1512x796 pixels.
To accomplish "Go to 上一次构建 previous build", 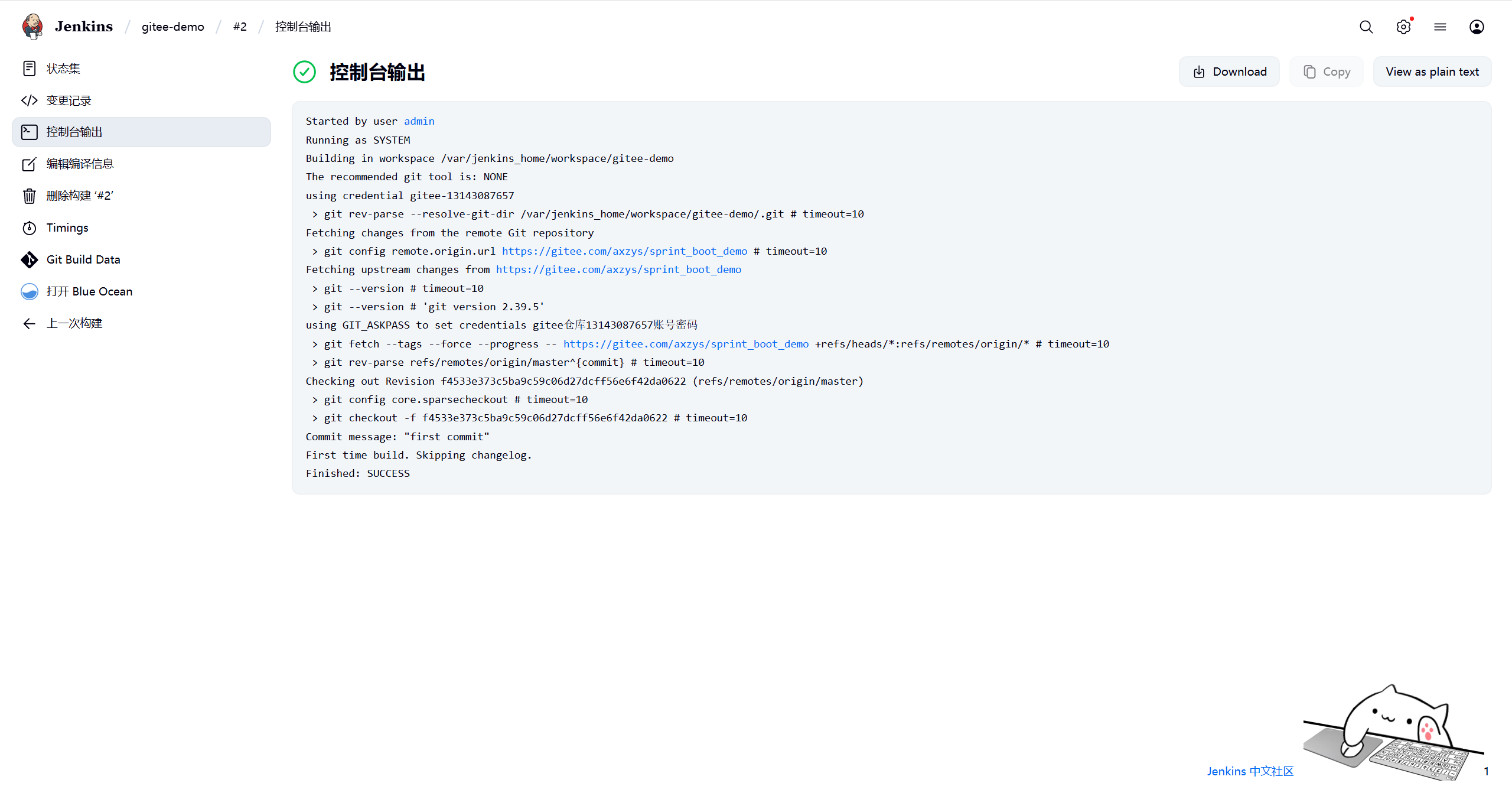I will [141, 323].
